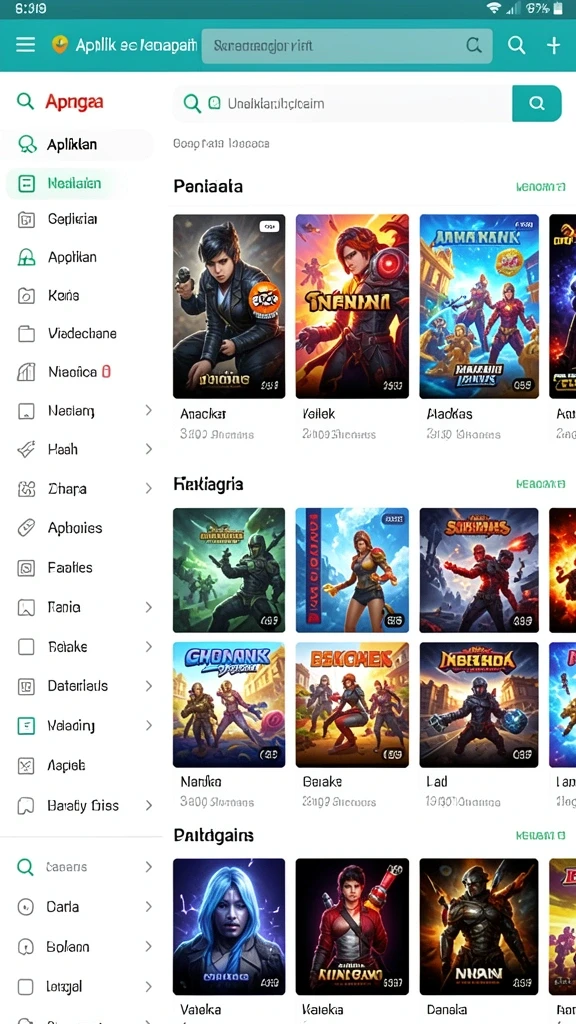The height and width of the screenshot is (1024, 576).
Task: Click green link right of 'Peniaata' heading
Action: pos(540,187)
